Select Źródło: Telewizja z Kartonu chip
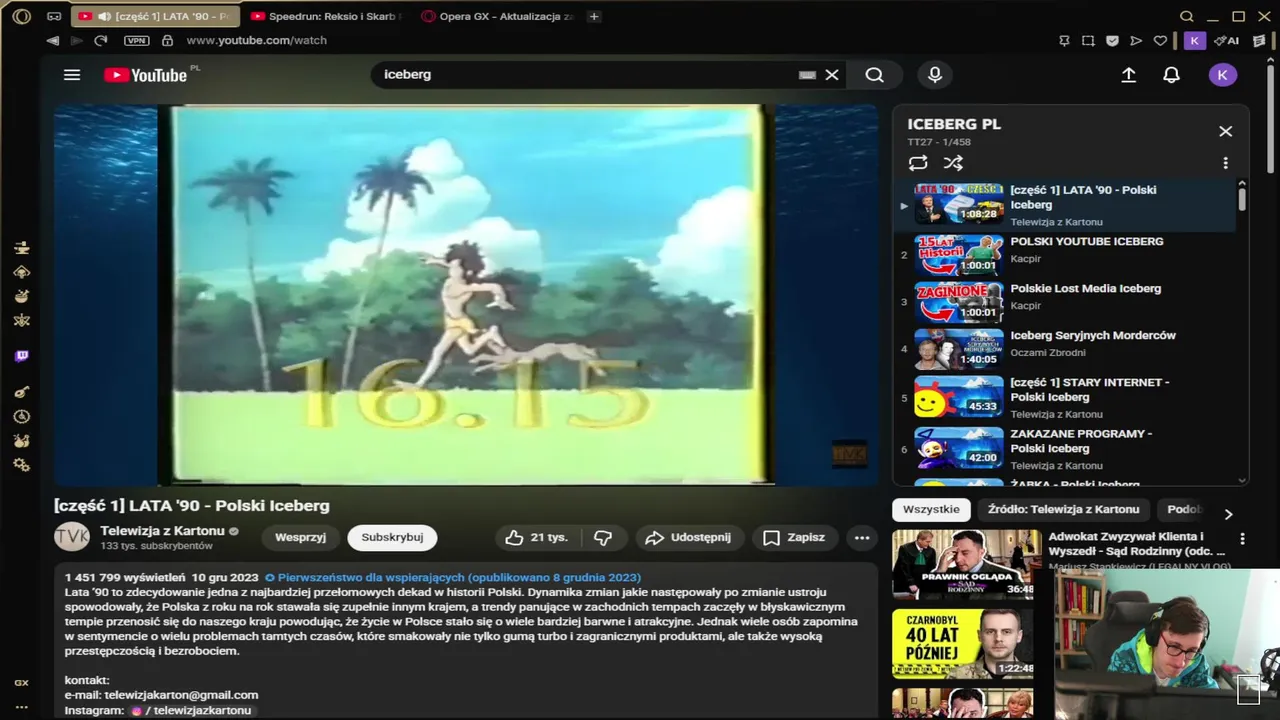Screen dimensions: 1280x720 point(1063,510)
